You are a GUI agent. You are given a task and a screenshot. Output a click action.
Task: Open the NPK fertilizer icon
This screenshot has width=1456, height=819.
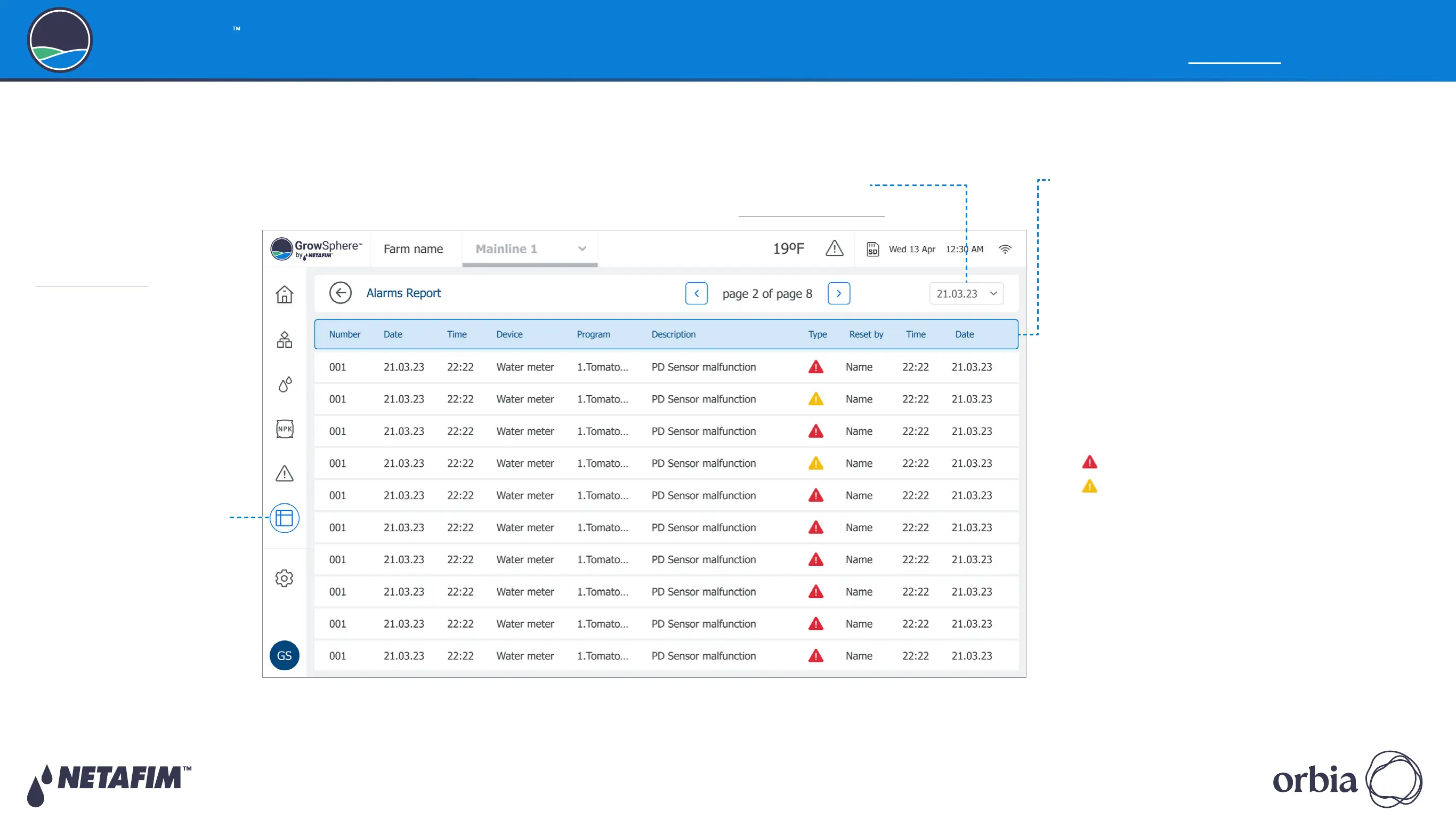pyautogui.click(x=285, y=429)
